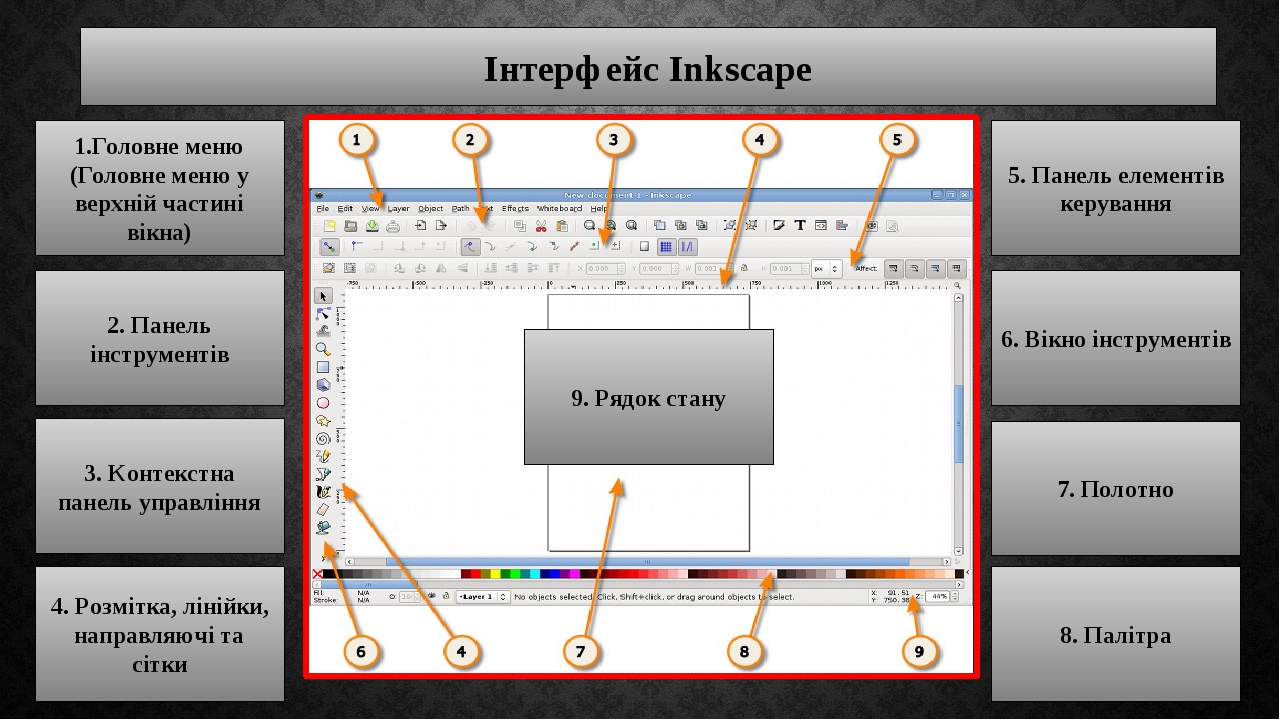
Task: Toggle last Affect button on right
Action: pyautogui.click(x=957, y=268)
